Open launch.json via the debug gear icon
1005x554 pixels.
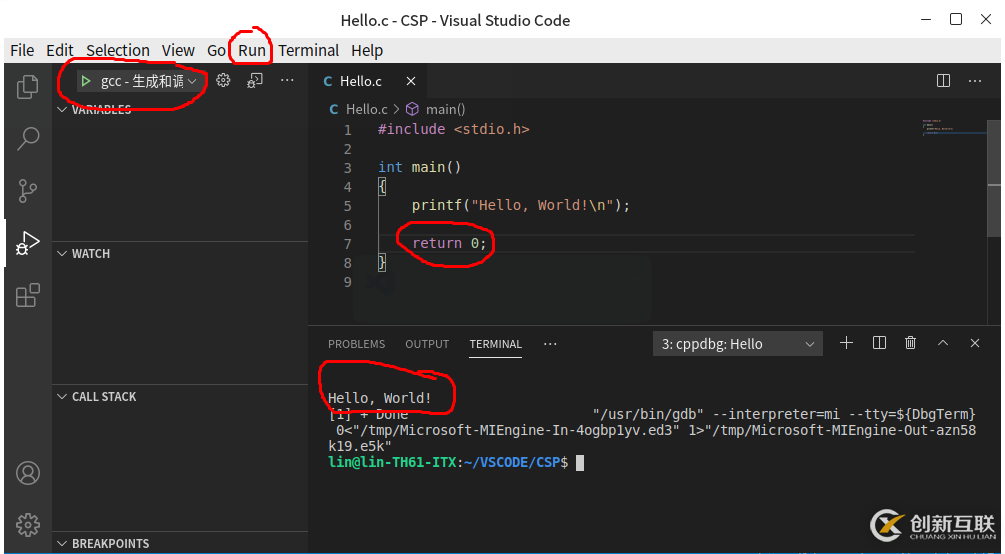coord(223,80)
